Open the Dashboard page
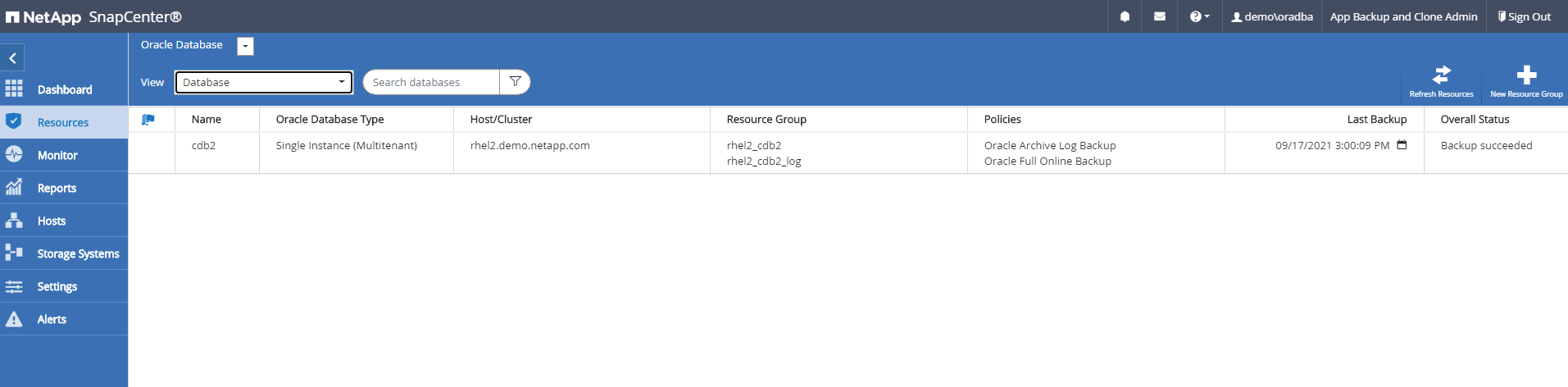The width and height of the screenshot is (1568, 387). click(x=64, y=89)
